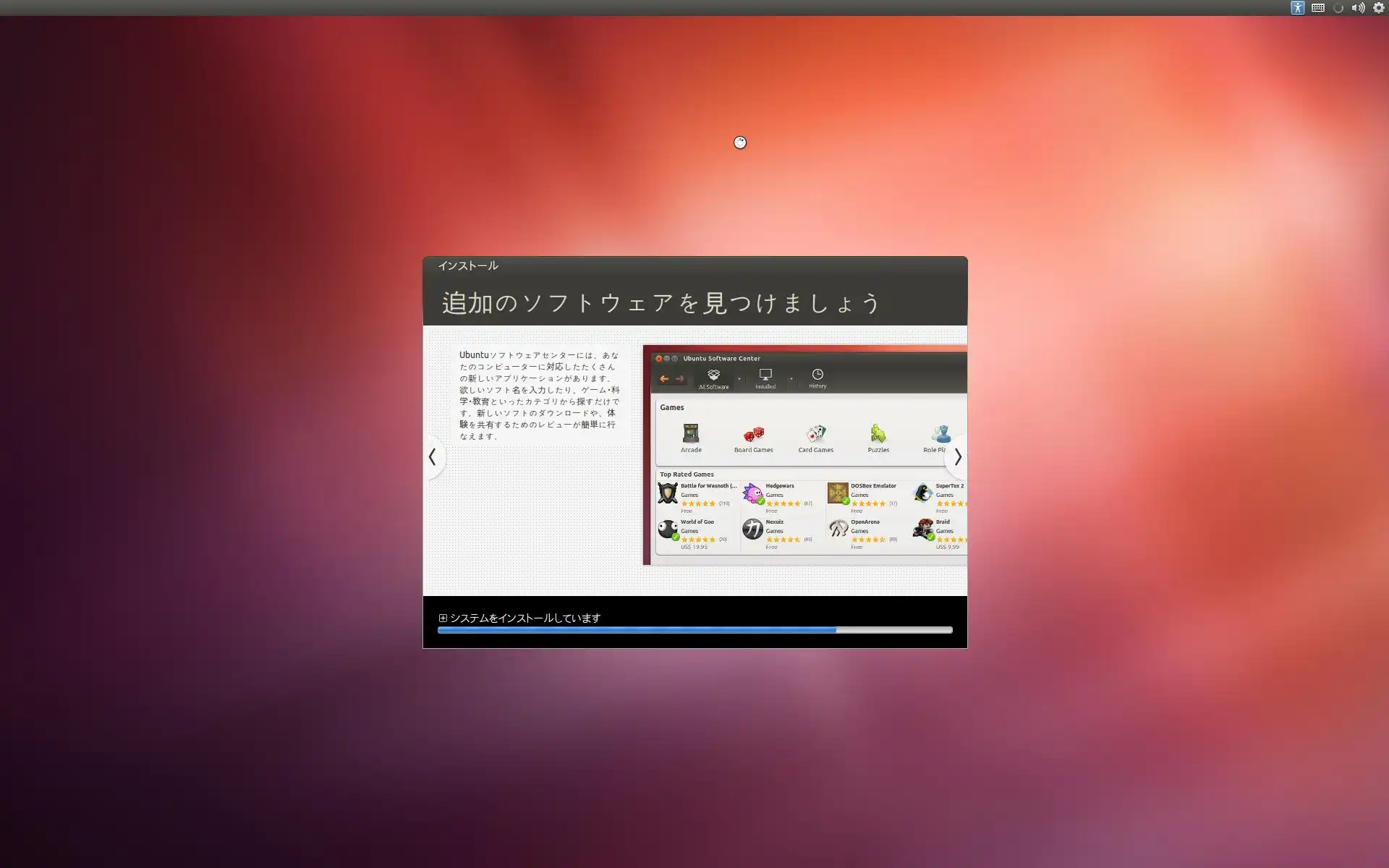Open the sound volume menu
Image resolution: width=1389 pixels, height=868 pixels.
point(1358,8)
